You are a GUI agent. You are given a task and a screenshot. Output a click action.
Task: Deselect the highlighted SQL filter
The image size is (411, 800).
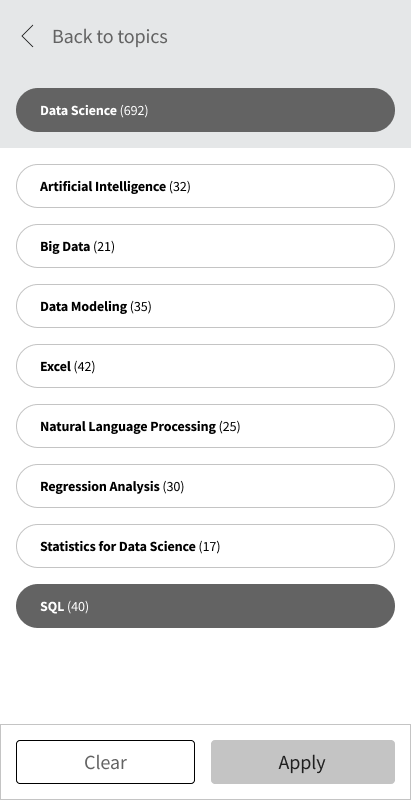point(206,606)
